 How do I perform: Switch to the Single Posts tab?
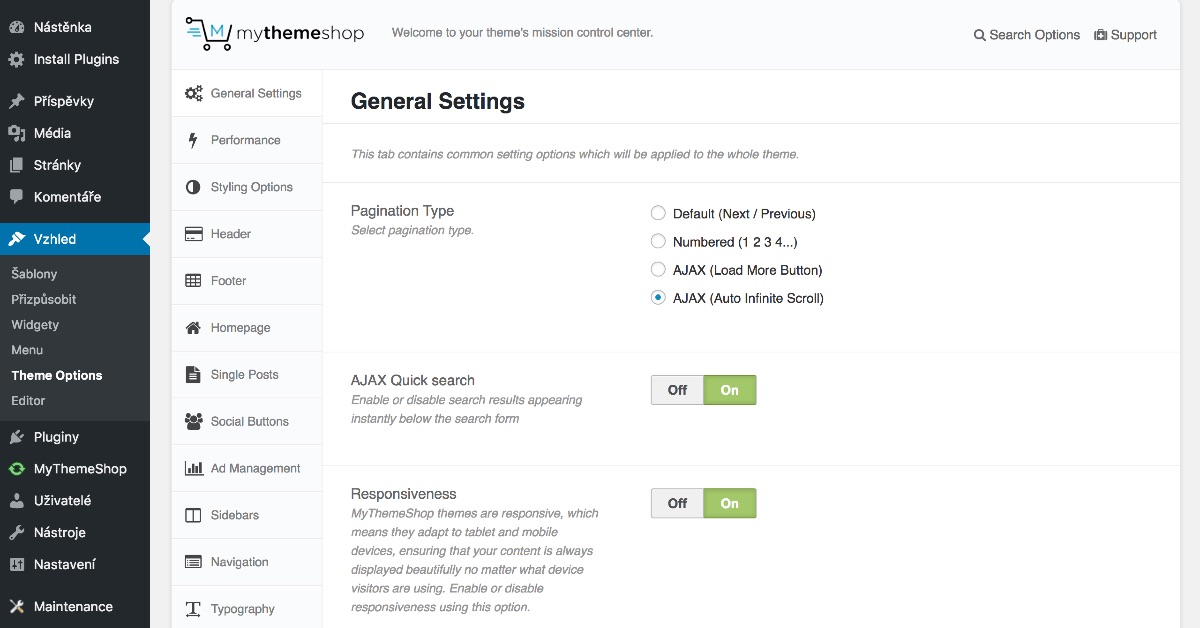pos(244,375)
